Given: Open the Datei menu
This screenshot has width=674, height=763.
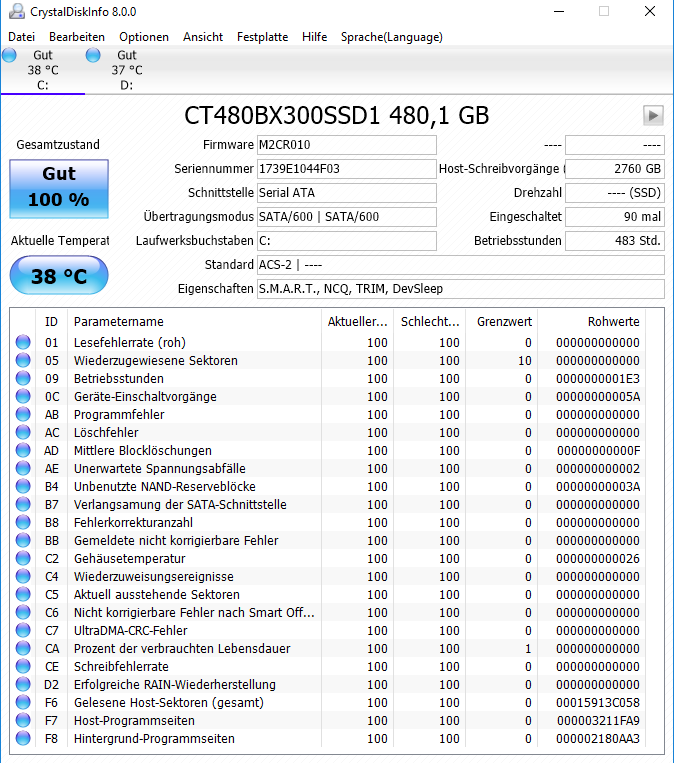Looking at the screenshot, I should coord(21,37).
